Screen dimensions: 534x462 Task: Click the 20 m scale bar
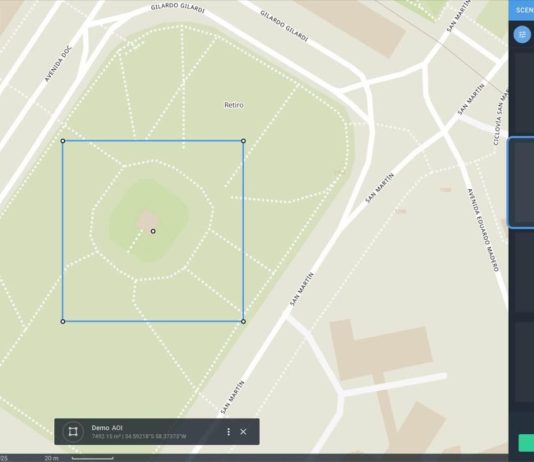(x=92, y=458)
